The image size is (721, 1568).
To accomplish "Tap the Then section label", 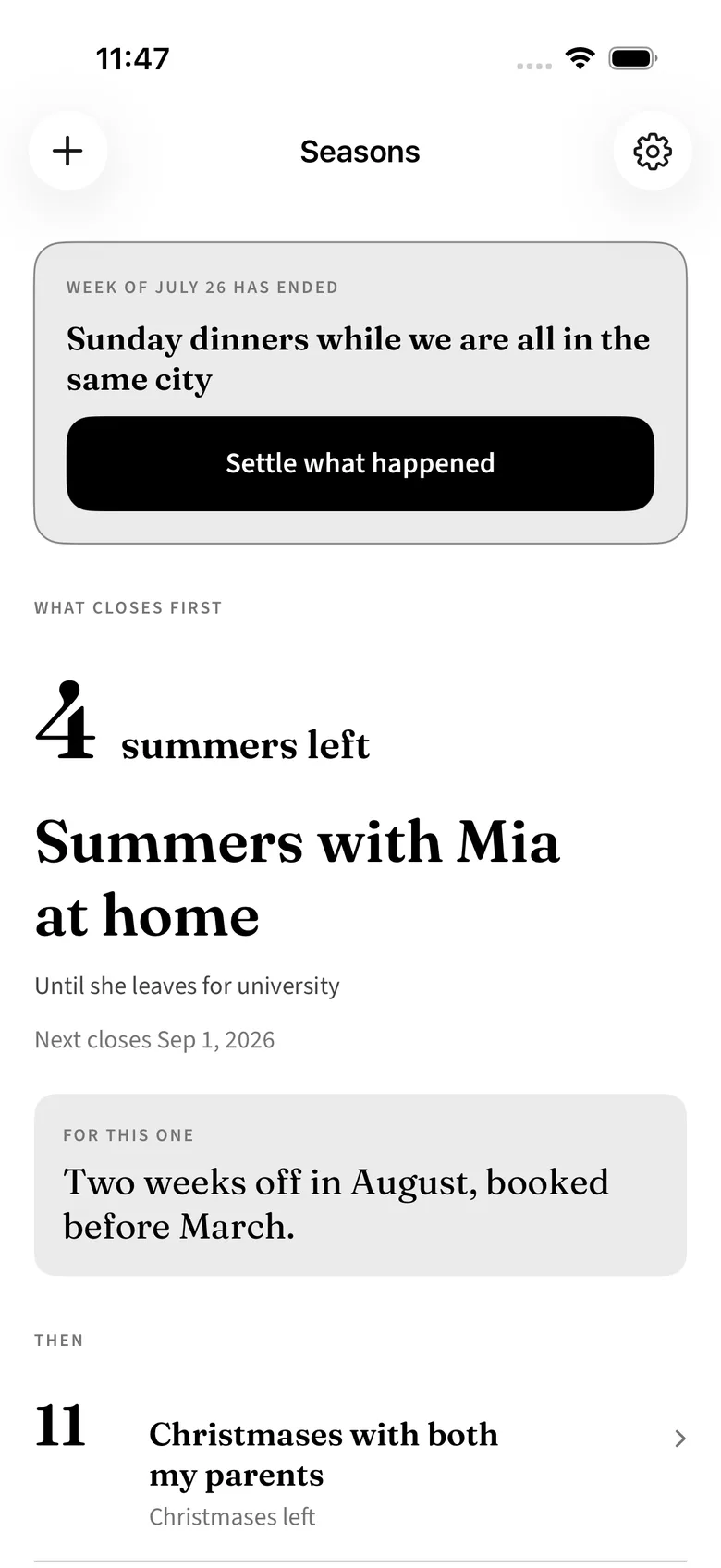I will coord(59,1341).
